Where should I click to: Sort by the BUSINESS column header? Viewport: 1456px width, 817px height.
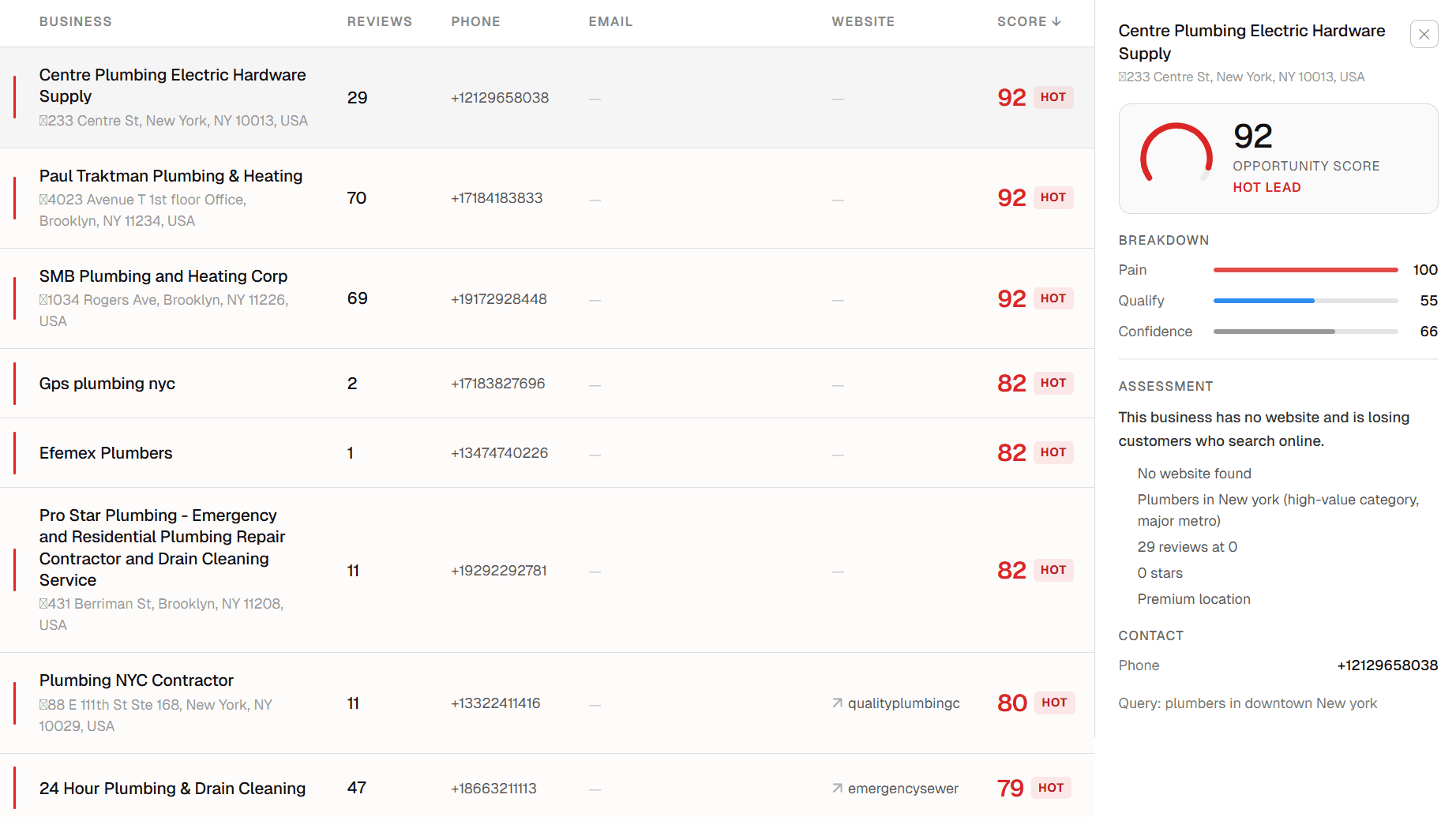(75, 21)
